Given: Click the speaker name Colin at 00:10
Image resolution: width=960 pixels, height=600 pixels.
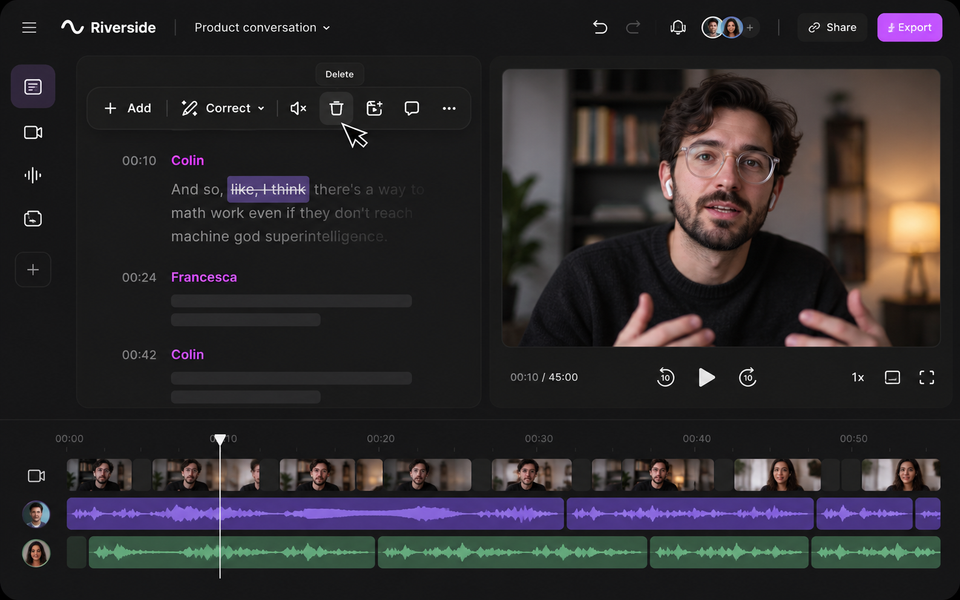Looking at the screenshot, I should (187, 160).
